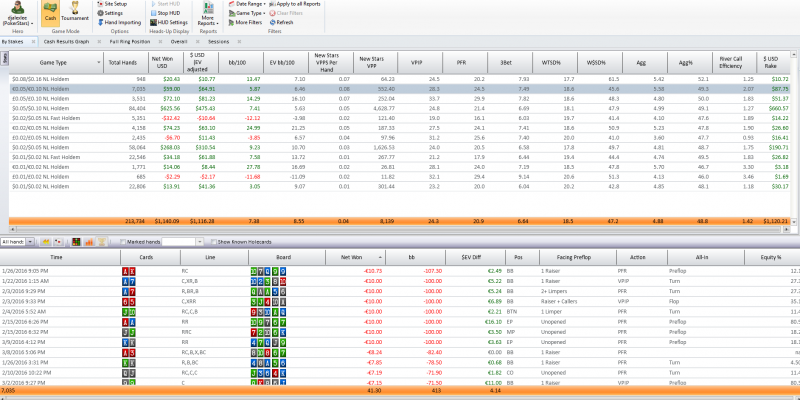Viewport: 800px width, 400px height.
Task: Click grayed Start HUD item
Action: [x=165, y=4]
